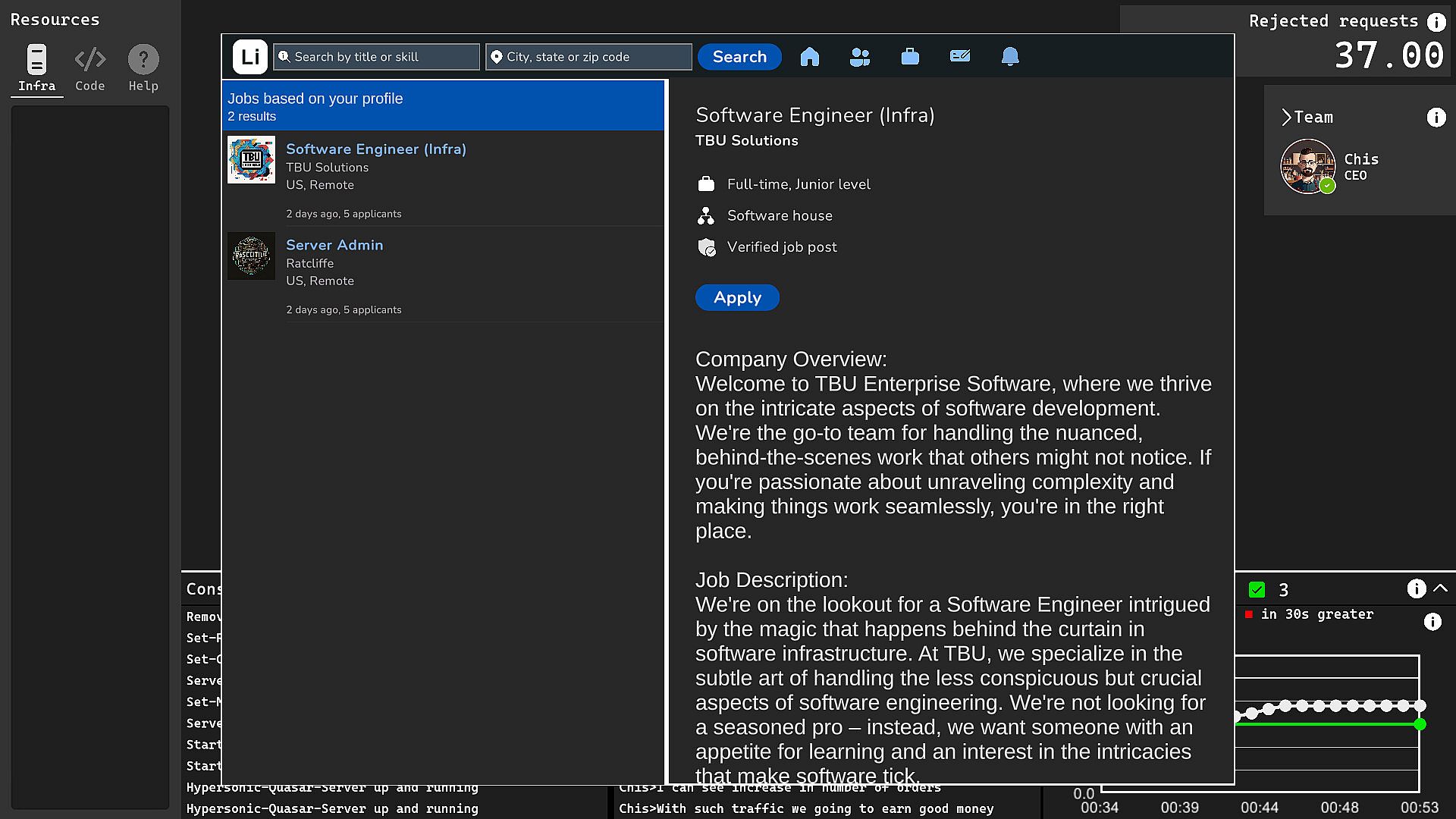This screenshot has height=819, width=1456.
Task: Open the messaging icon in the navbar
Action: [960, 57]
